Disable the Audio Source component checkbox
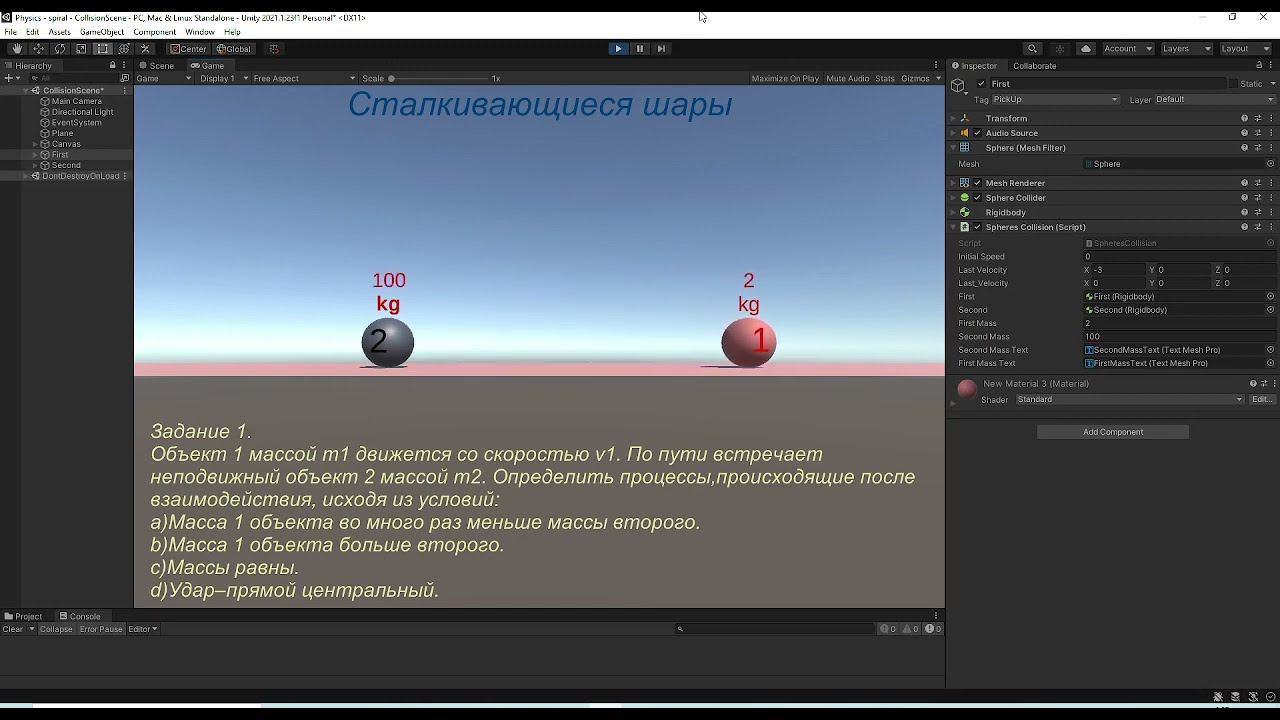1280x720 pixels. [x=977, y=133]
